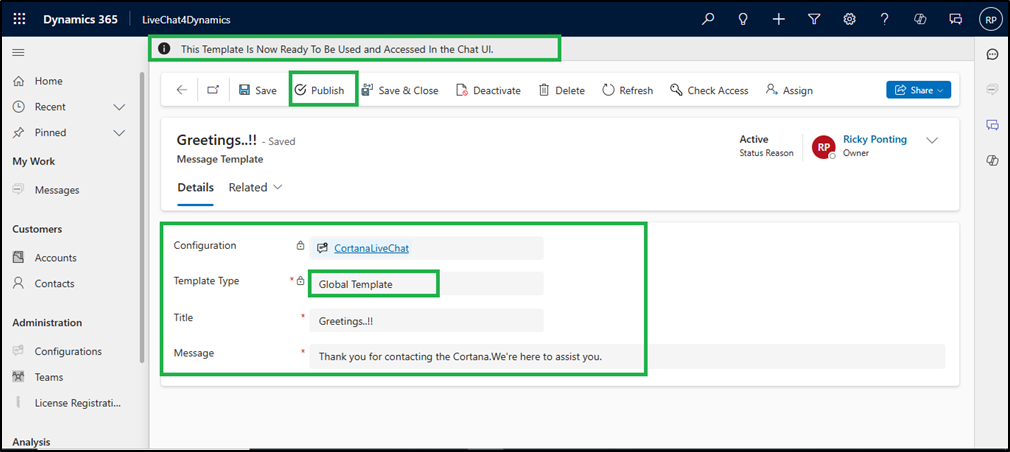Click the help question mark icon
Viewport: 1010px width, 452px height.
pyautogui.click(x=884, y=18)
